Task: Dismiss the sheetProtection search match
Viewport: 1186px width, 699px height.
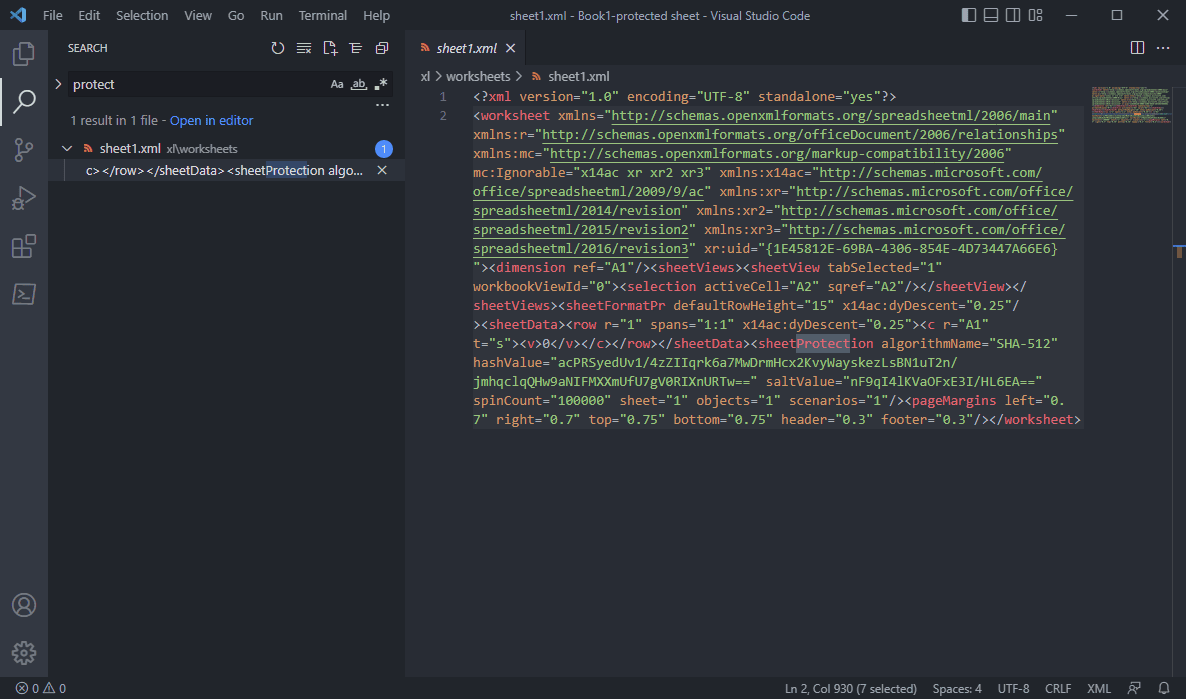Action: pos(382,170)
